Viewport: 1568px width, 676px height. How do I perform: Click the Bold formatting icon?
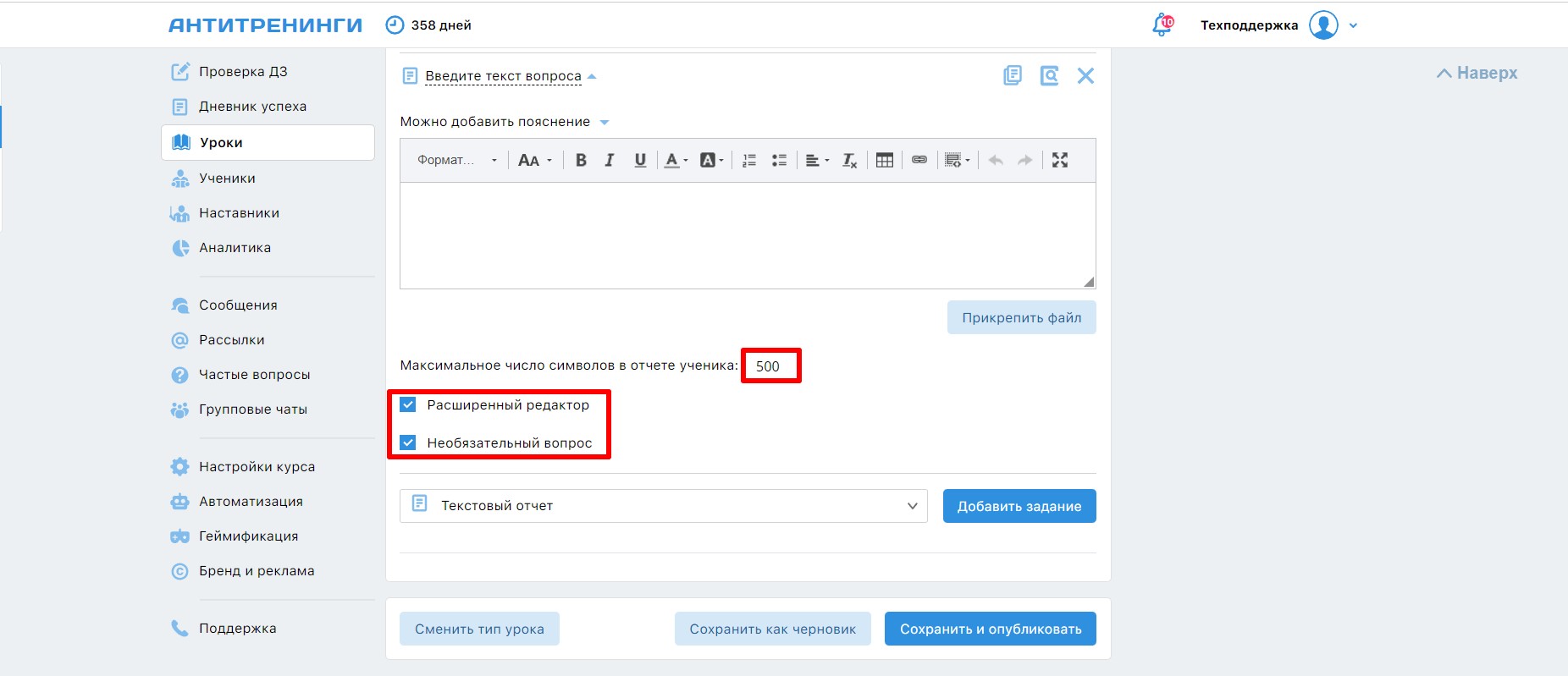coord(581,160)
